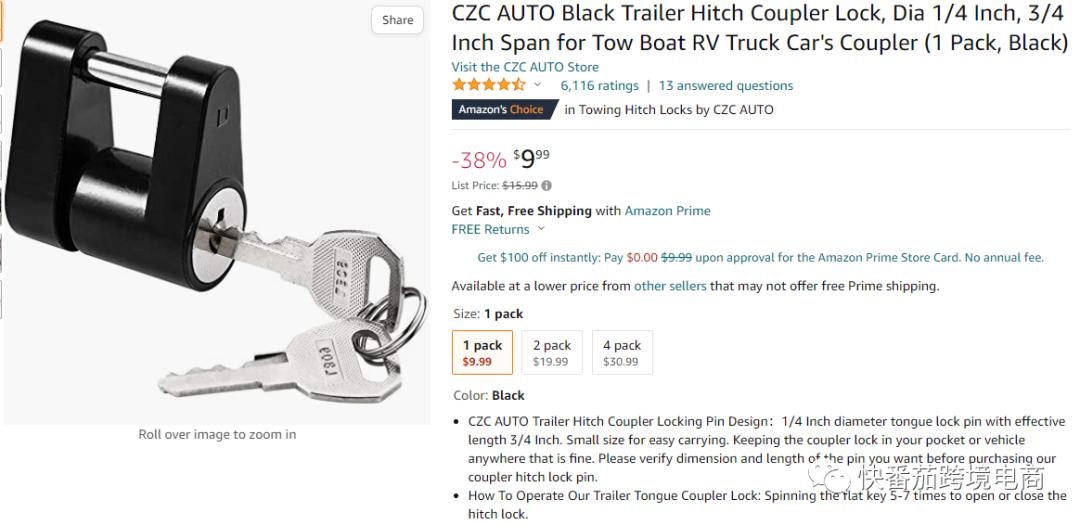
Task: View the 13 answered questions
Action: pos(725,86)
